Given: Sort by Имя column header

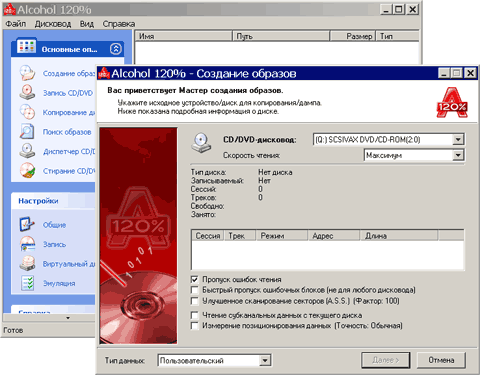Looking at the screenshot, I should coord(183,36).
